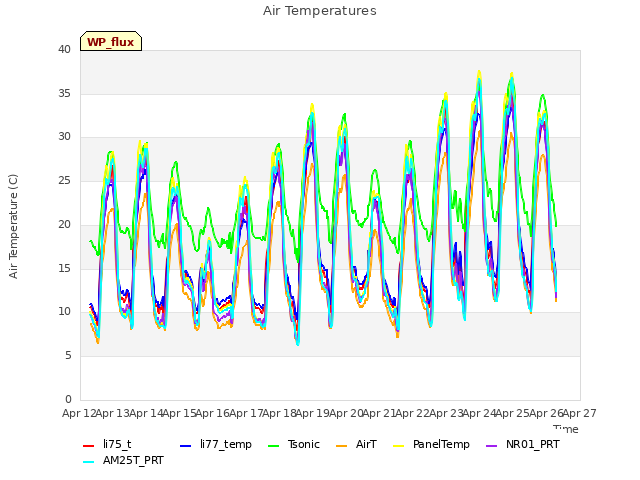Click the Apr 23 x-axis tick label

[x=446, y=413]
